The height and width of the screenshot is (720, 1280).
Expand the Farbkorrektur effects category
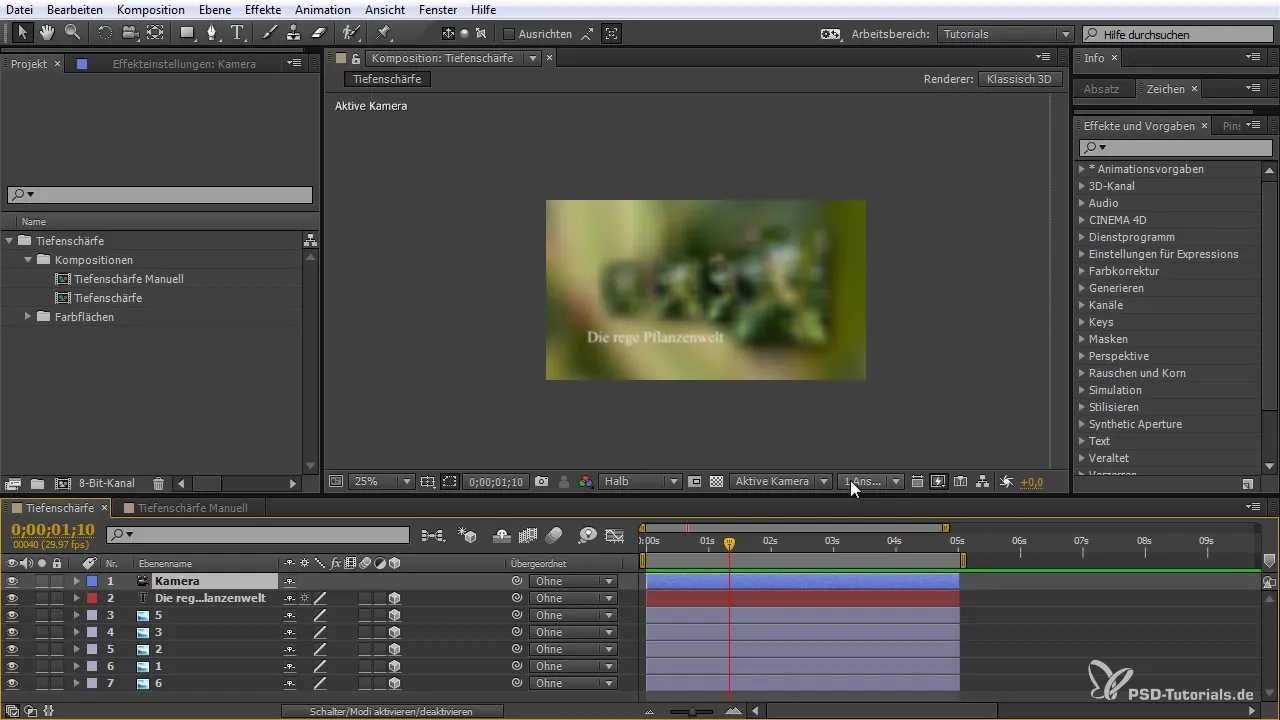(x=1082, y=271)
